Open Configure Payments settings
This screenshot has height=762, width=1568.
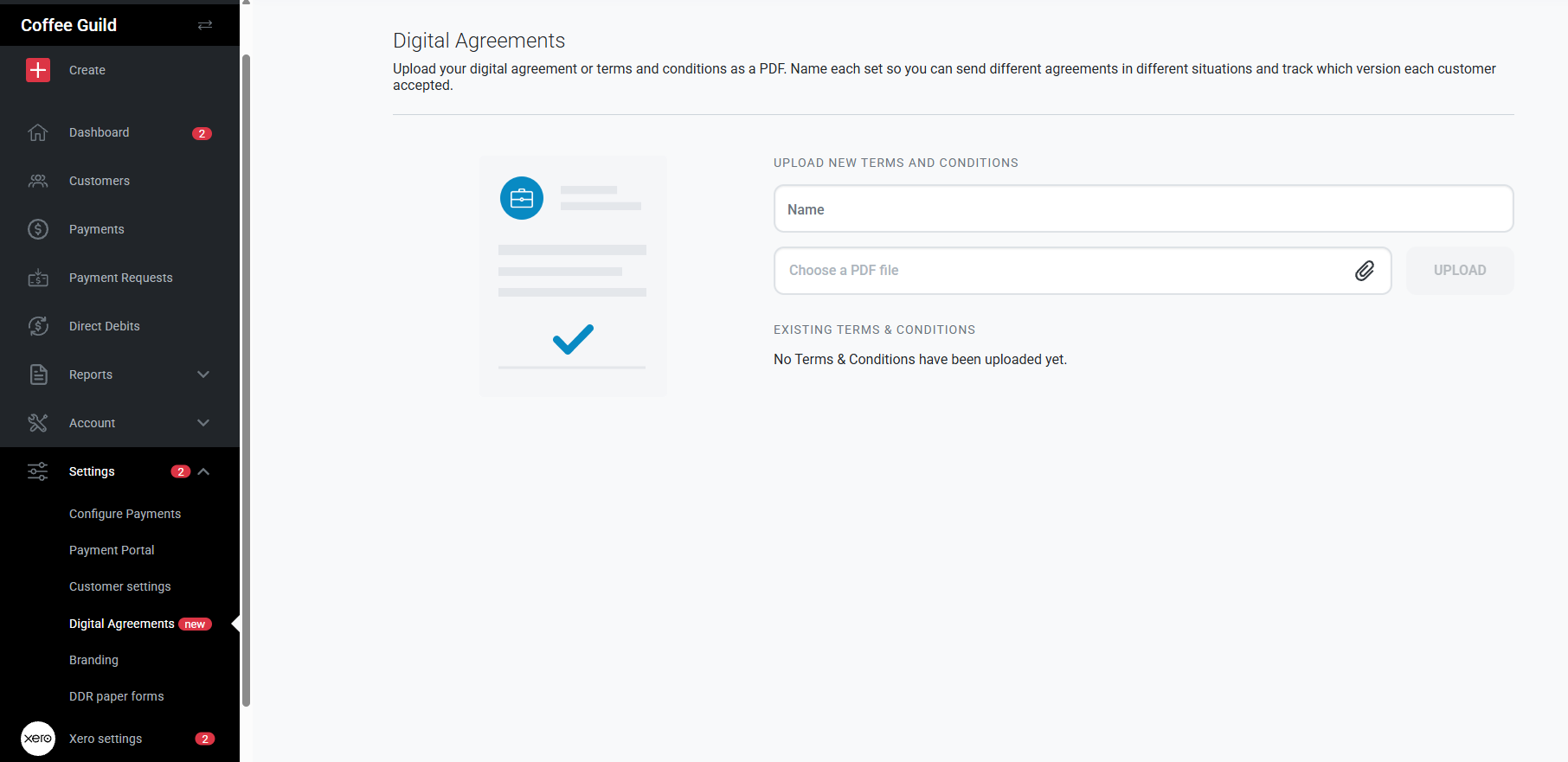(125, 514)
